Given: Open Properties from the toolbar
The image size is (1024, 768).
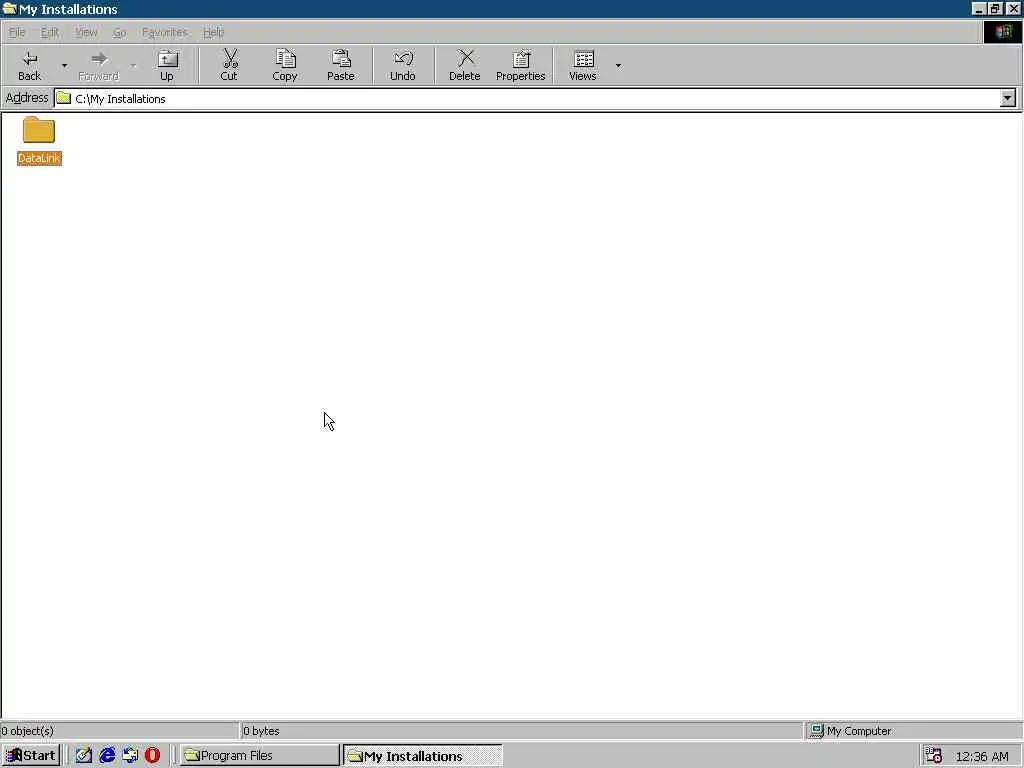Looking at the screenshot, I should [520, 65].
